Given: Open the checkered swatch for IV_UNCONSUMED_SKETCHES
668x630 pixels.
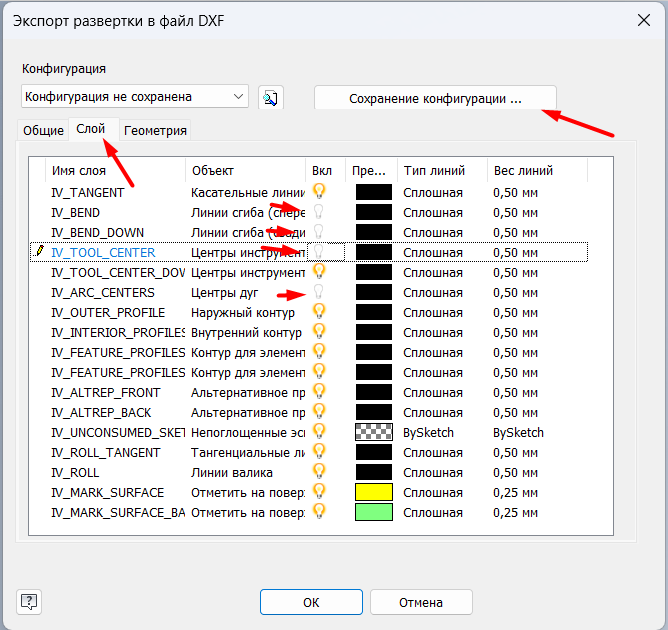Looking at the screenshot, I should coord(374,432).
